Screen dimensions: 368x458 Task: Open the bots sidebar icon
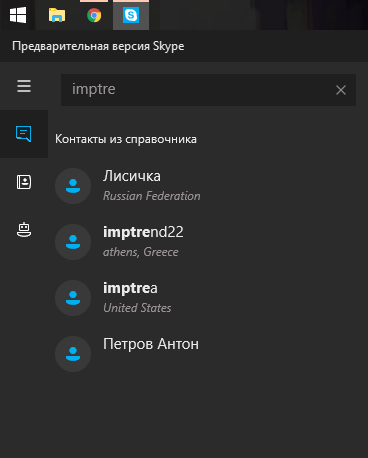[24, 230]
